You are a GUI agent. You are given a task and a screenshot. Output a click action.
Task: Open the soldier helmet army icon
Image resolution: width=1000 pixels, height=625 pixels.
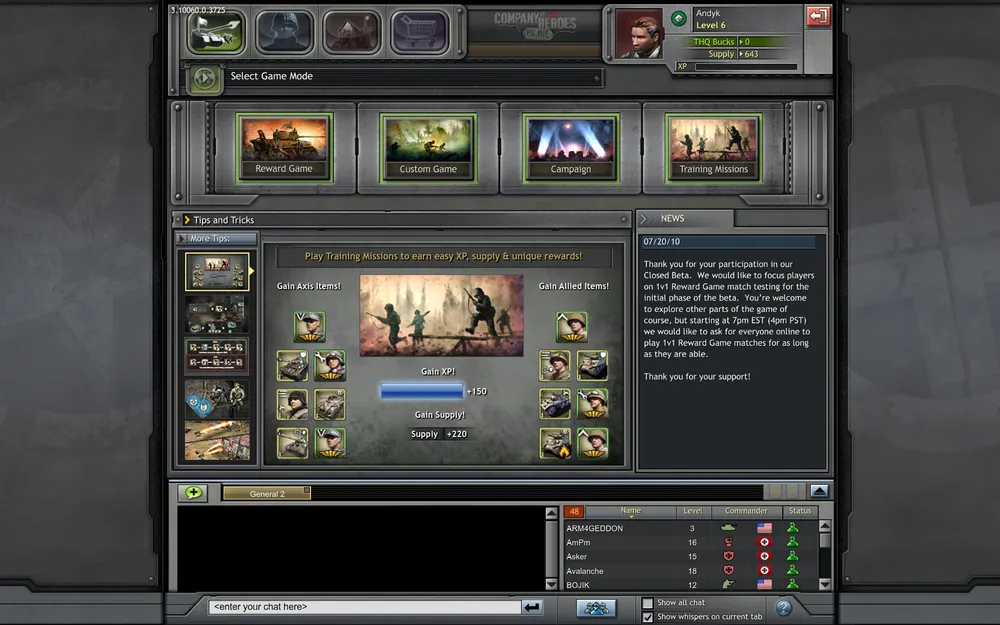(284, 31)
